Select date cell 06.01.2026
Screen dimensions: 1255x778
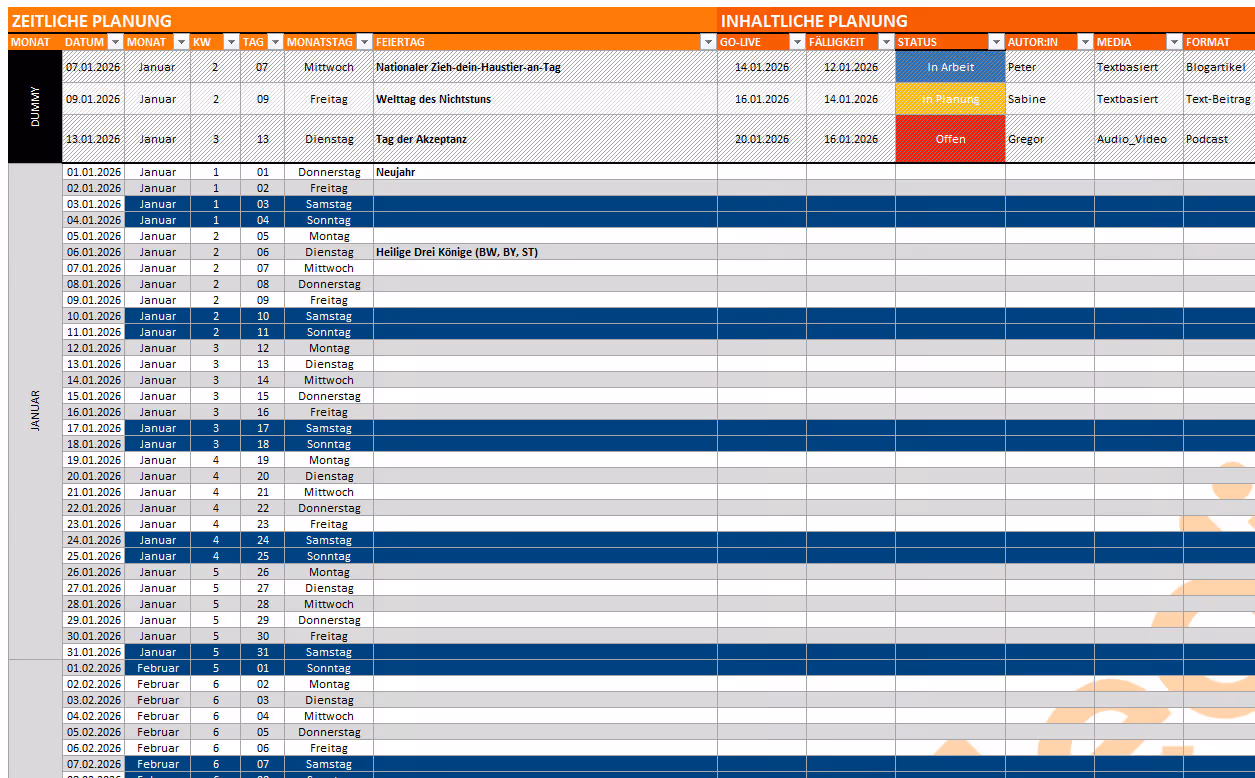tap(93, 252)
